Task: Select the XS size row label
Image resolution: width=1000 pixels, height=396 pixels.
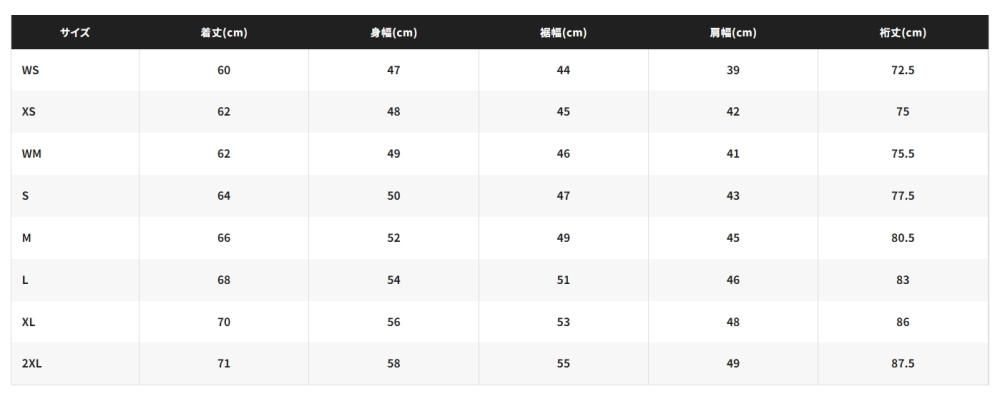Action: point(28,112)
